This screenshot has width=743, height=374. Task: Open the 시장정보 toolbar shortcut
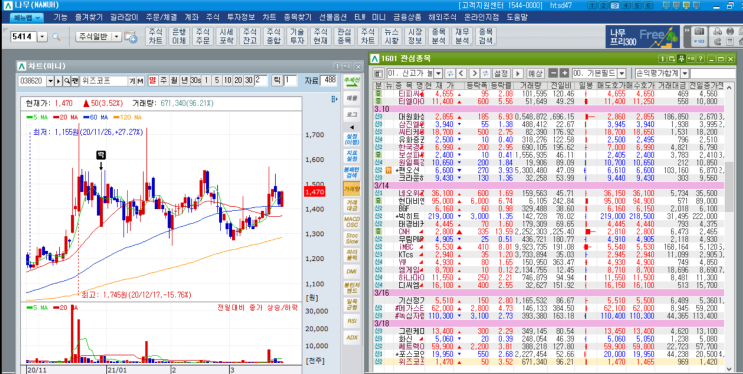[415, 36]
